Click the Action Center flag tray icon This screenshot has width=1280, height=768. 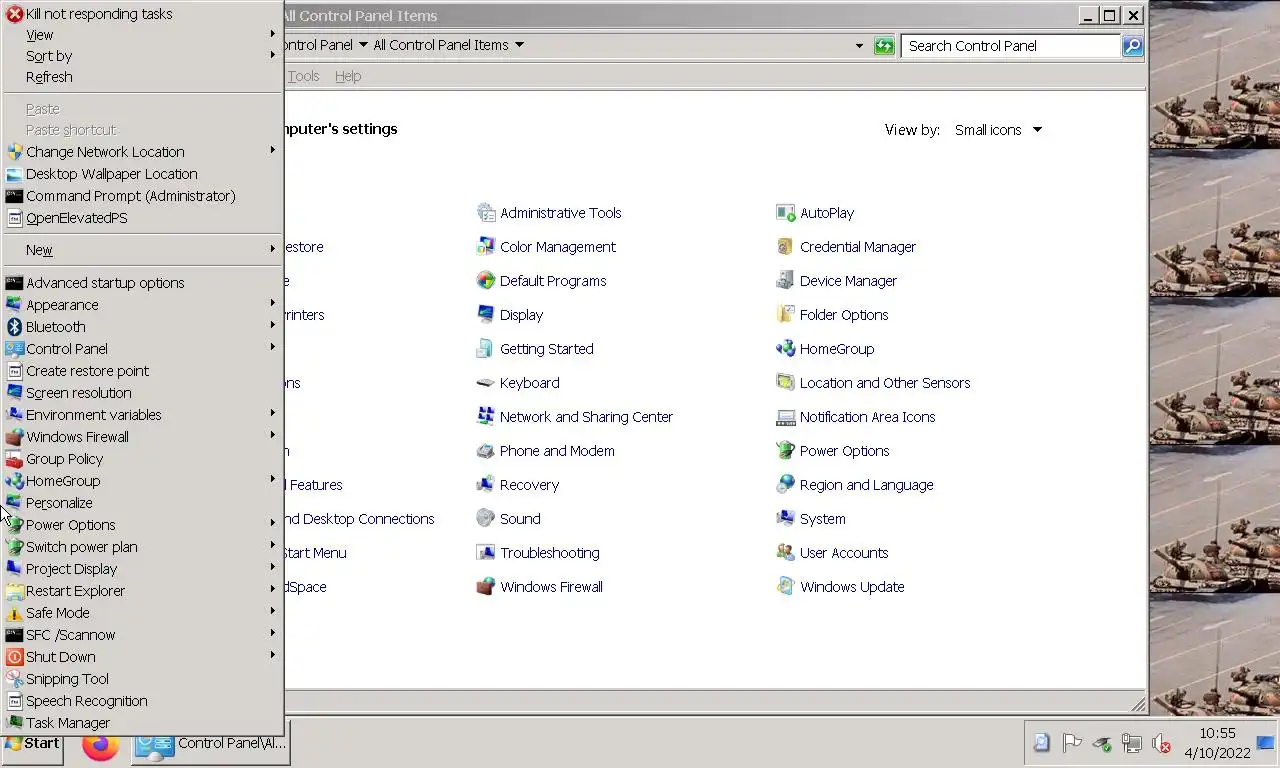pyautogui.click(x=1071, y=743)
